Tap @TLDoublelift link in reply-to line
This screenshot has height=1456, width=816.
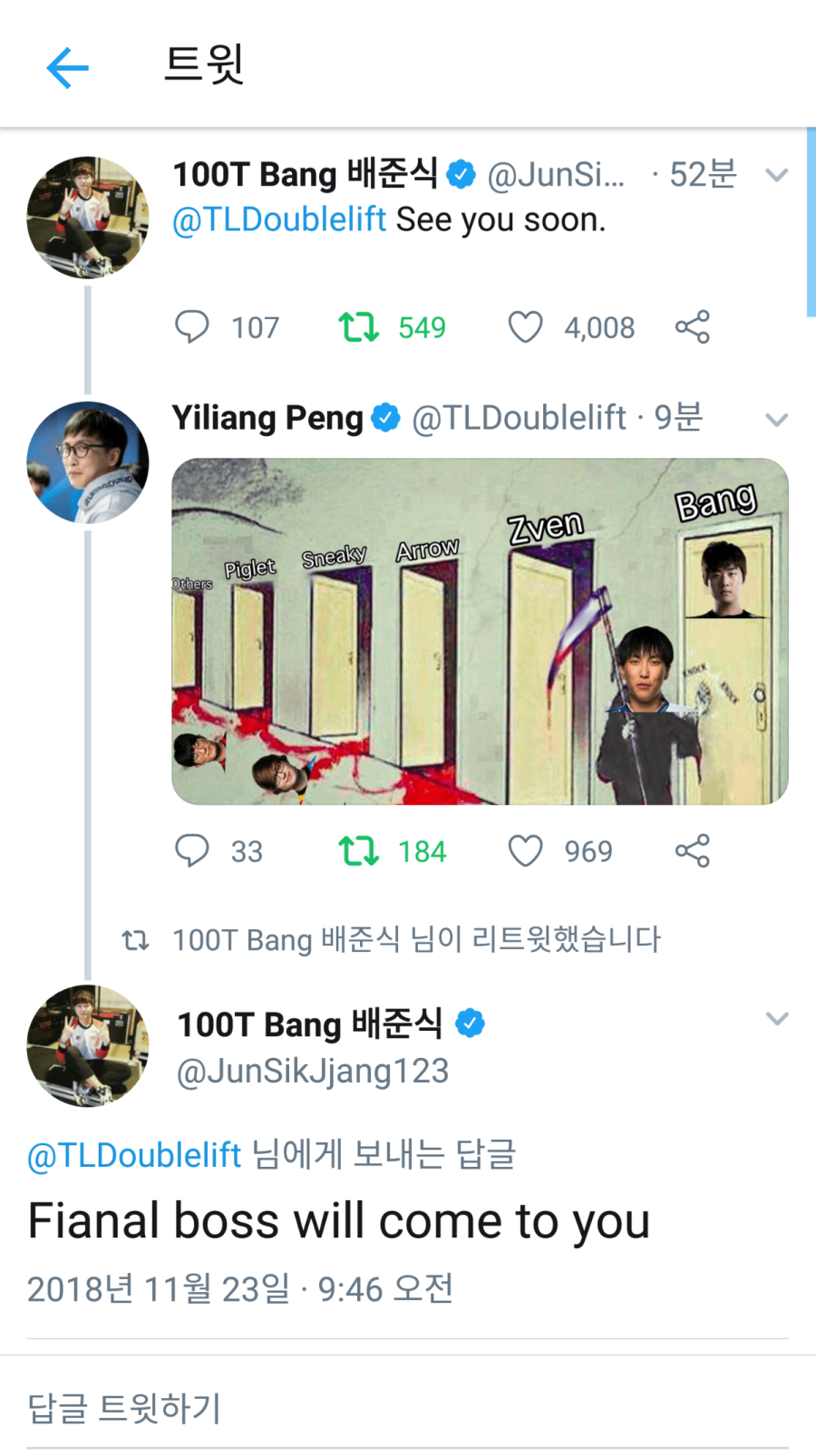[x=134, y=1155]
